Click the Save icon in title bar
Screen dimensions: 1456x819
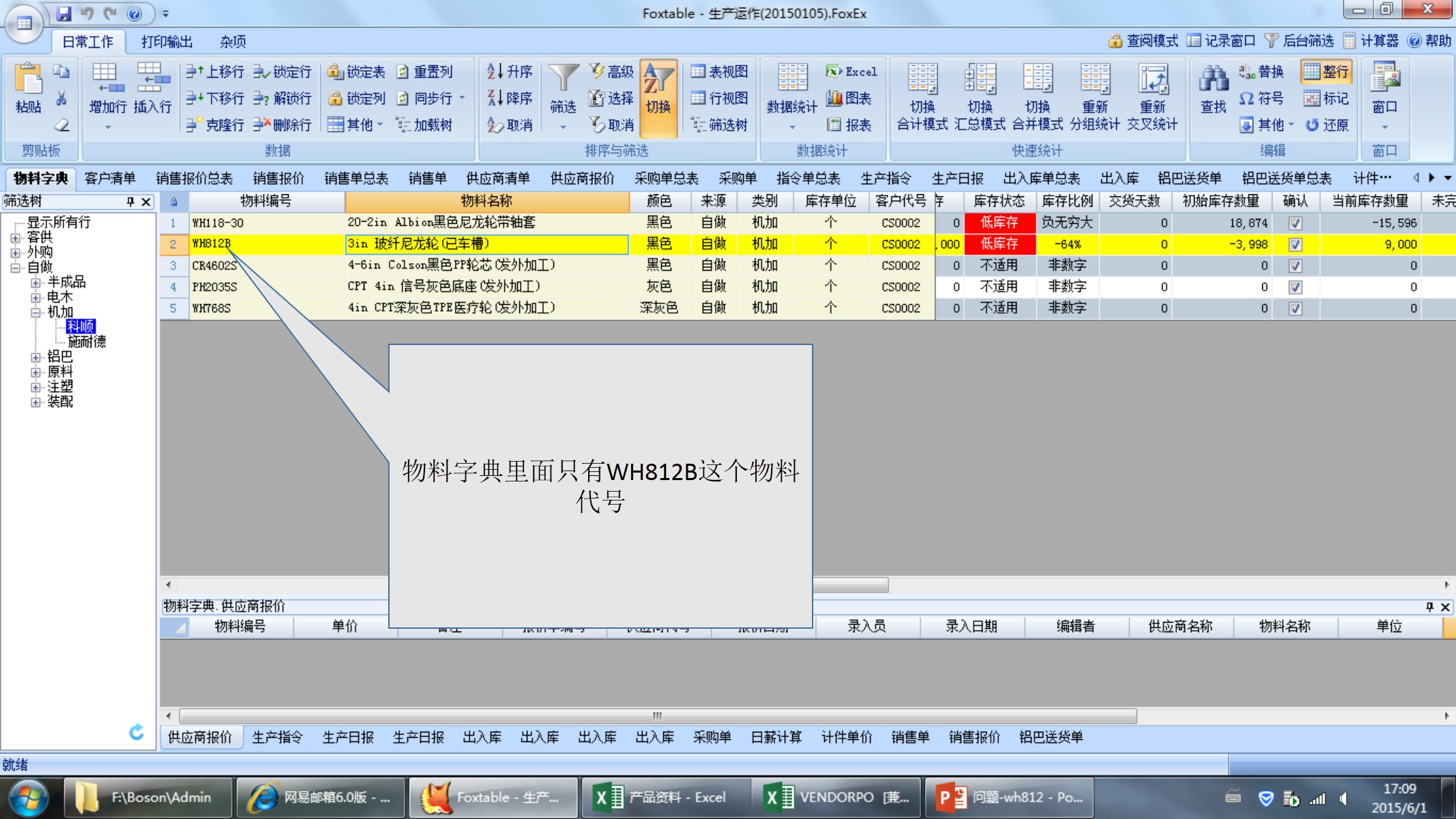[x=64, y=13]
